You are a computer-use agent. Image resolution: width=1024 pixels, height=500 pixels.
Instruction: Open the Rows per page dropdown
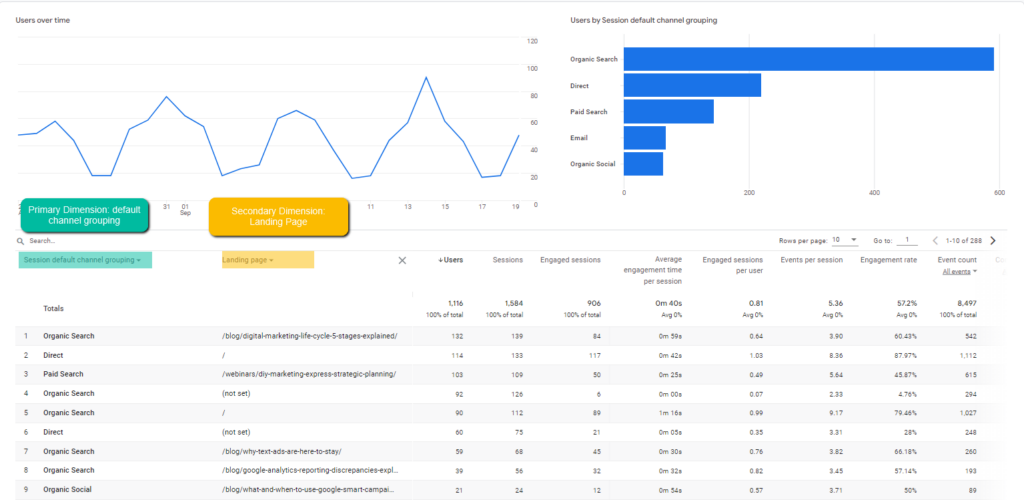(x=844, y=240)
